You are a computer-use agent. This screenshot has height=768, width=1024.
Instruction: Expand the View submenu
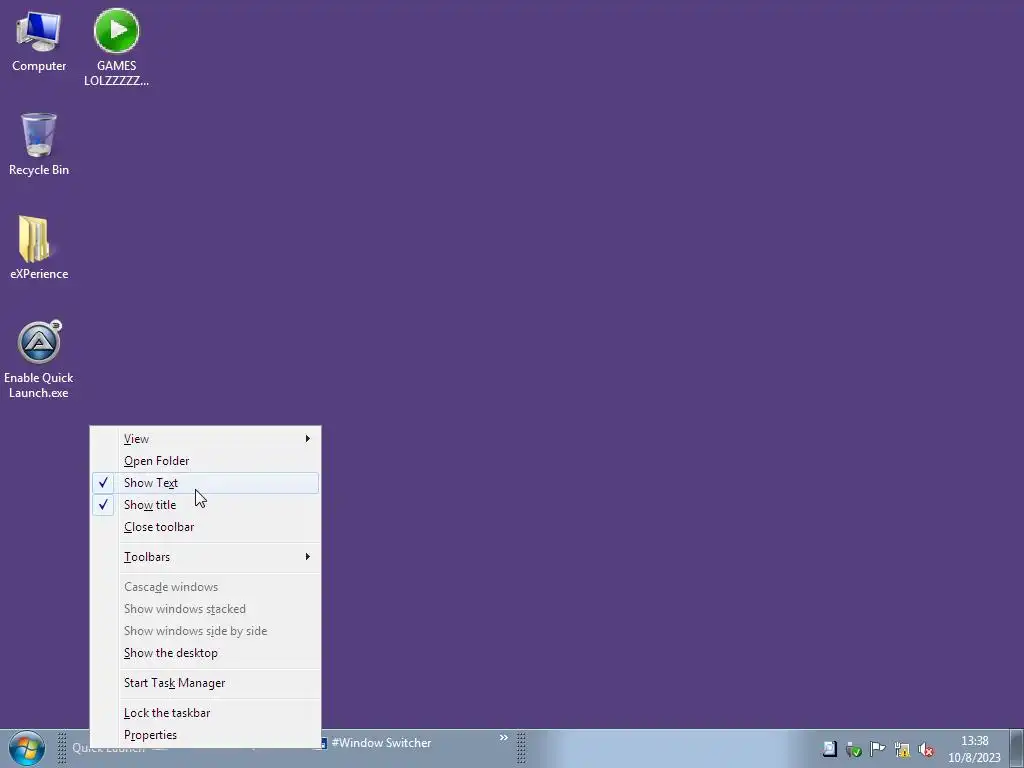[x=205, y=439]
